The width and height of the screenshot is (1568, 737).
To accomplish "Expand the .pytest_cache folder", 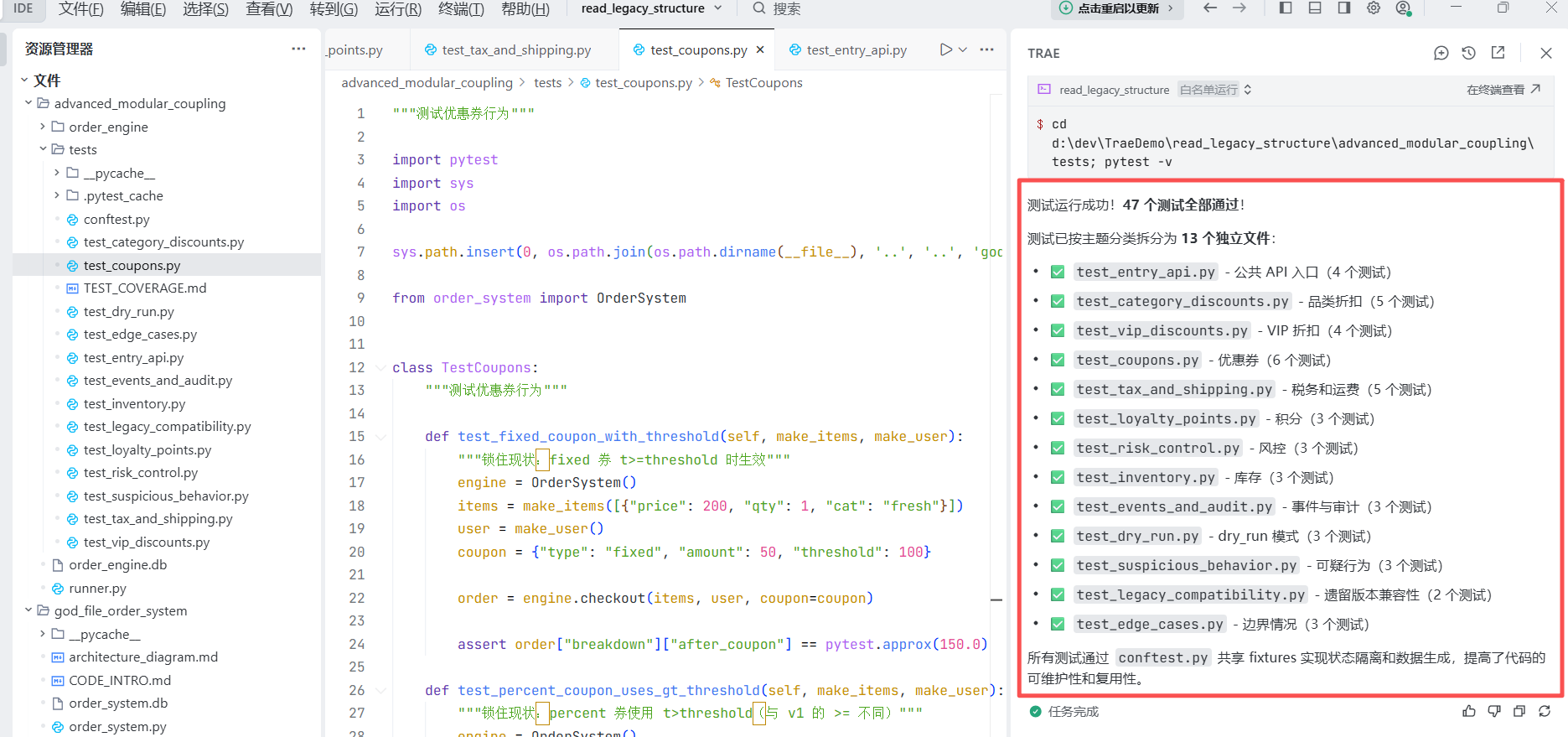I will pos(57,195).
